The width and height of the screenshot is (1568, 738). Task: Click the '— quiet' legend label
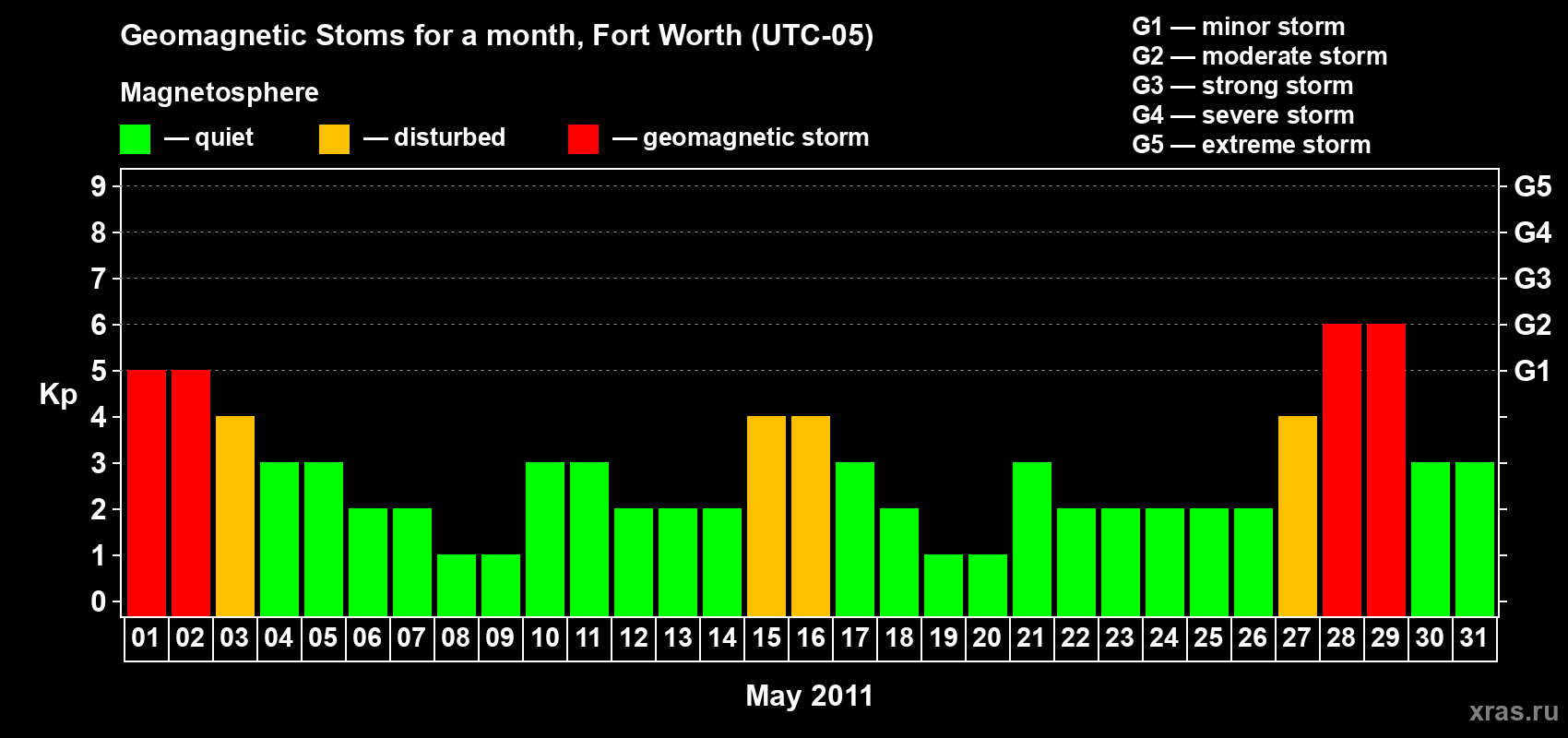point(208,137)
